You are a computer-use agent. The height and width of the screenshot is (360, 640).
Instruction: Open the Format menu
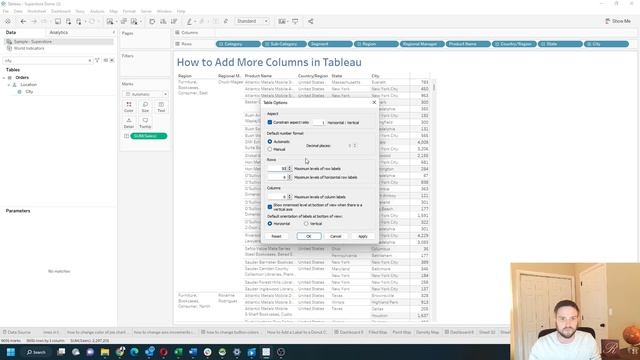pyautogui.click(x=129, y=11)
